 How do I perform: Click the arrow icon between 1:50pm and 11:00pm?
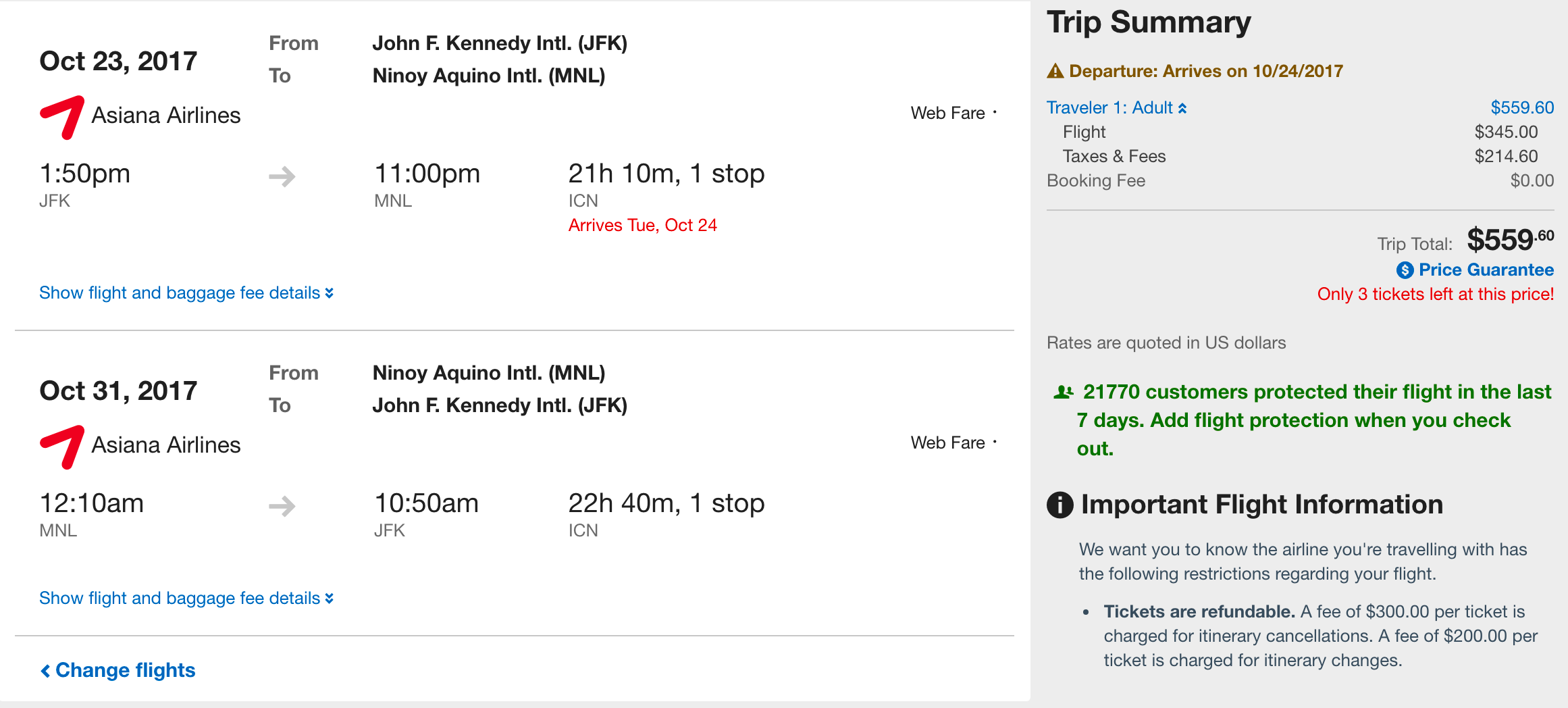[282, 176]
